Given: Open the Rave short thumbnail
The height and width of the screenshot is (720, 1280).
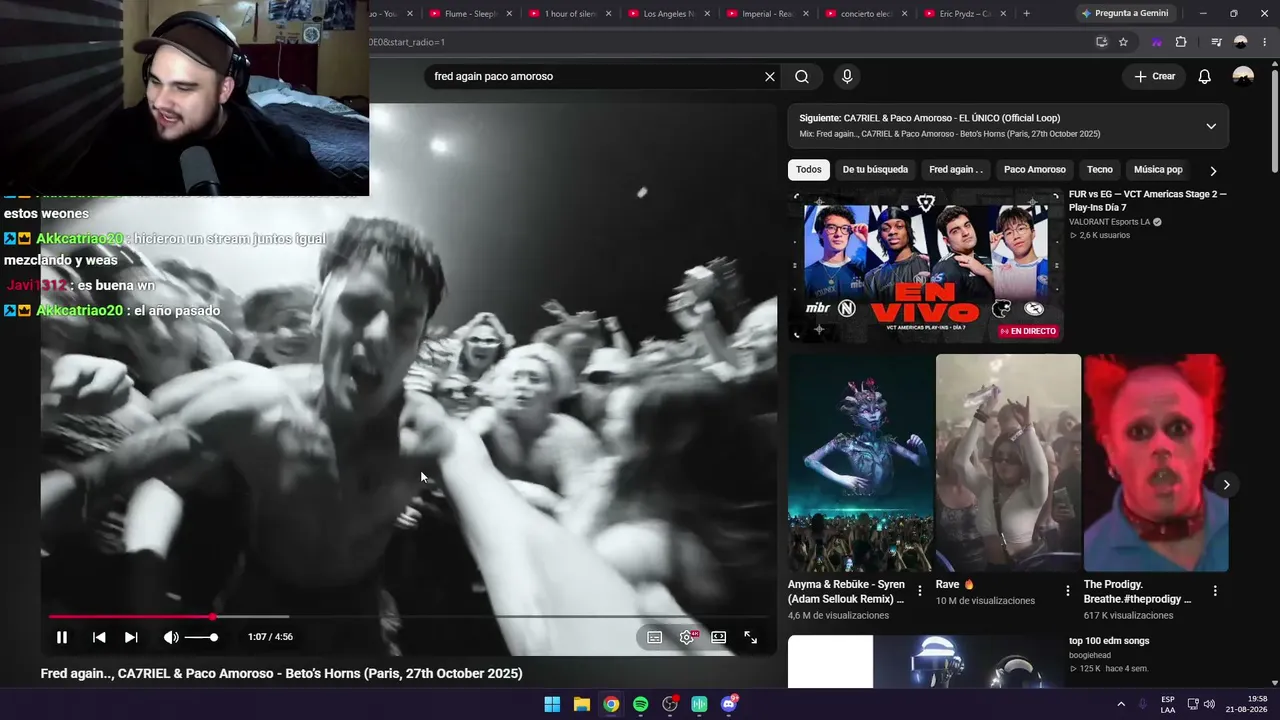Looking at the screenshot, I should click(1008, 463).
